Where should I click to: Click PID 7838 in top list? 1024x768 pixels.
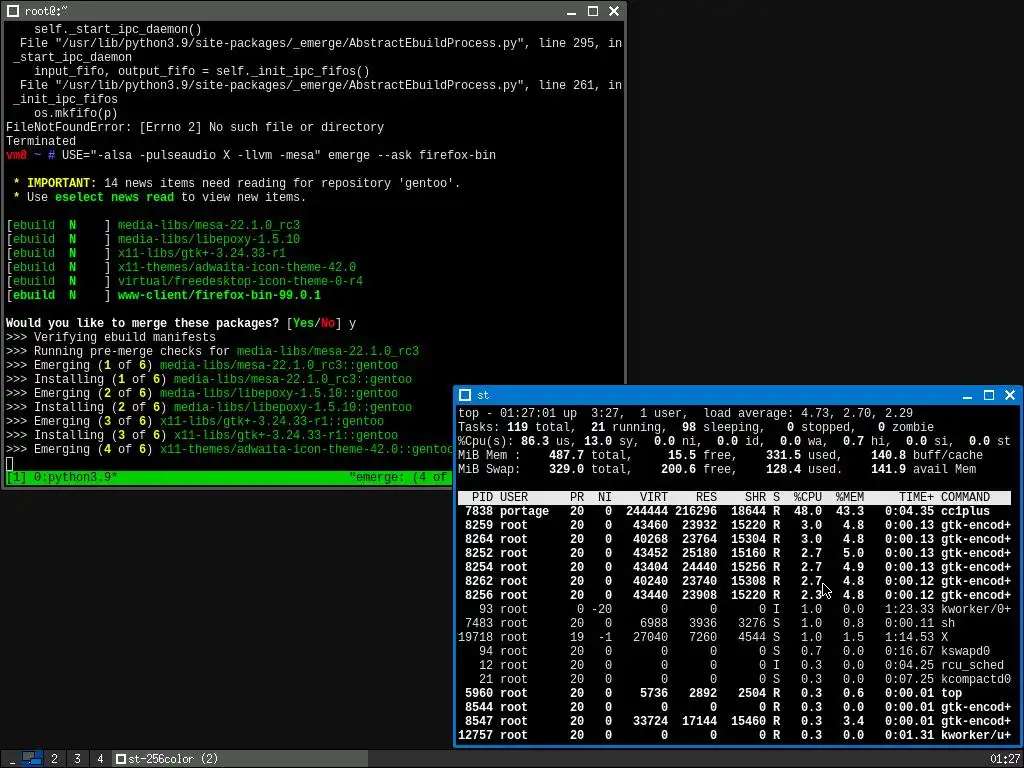479,511
